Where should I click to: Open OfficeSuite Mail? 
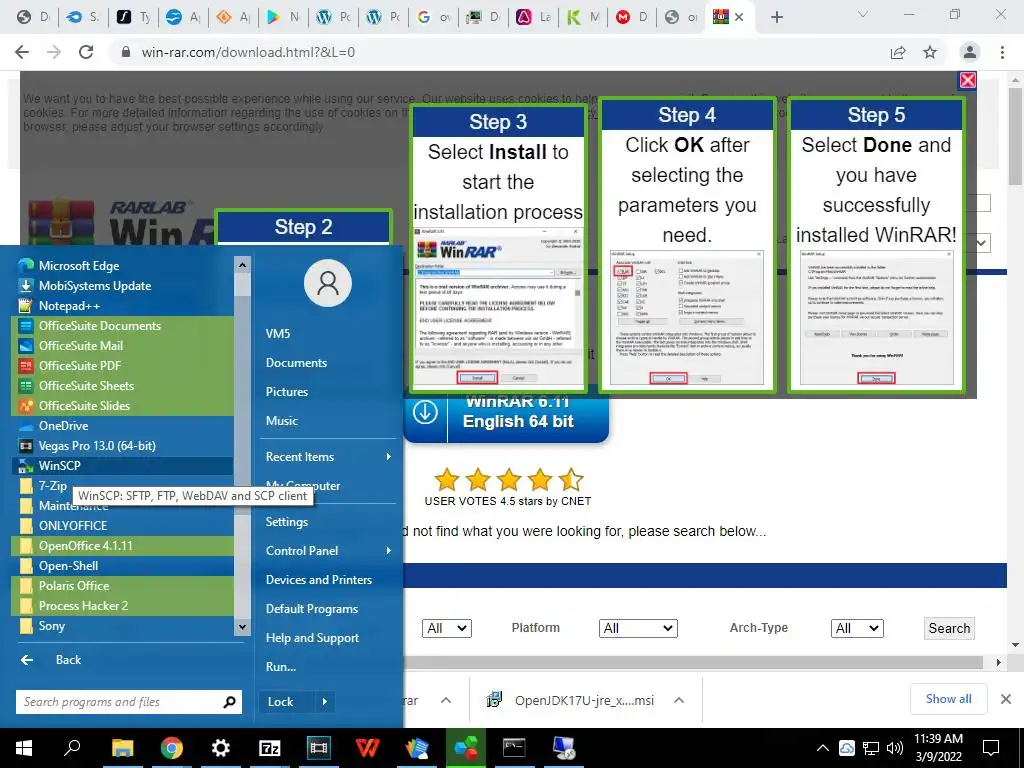122,346
